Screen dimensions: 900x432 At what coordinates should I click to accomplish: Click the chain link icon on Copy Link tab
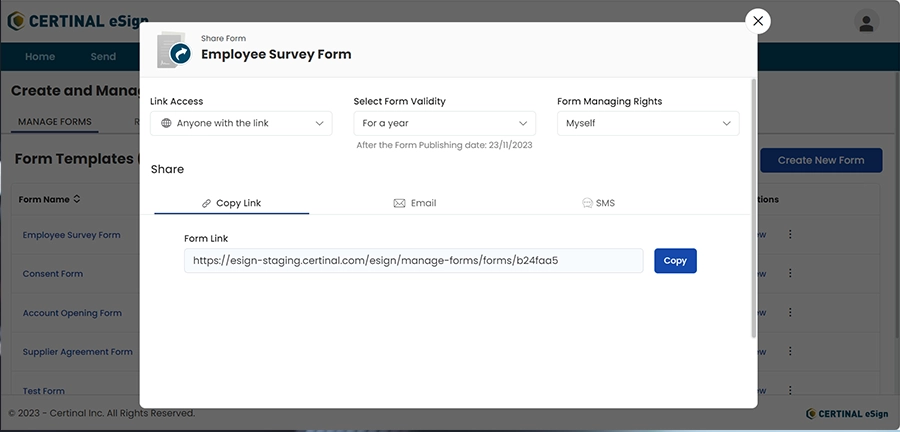(x=207, y=203)
